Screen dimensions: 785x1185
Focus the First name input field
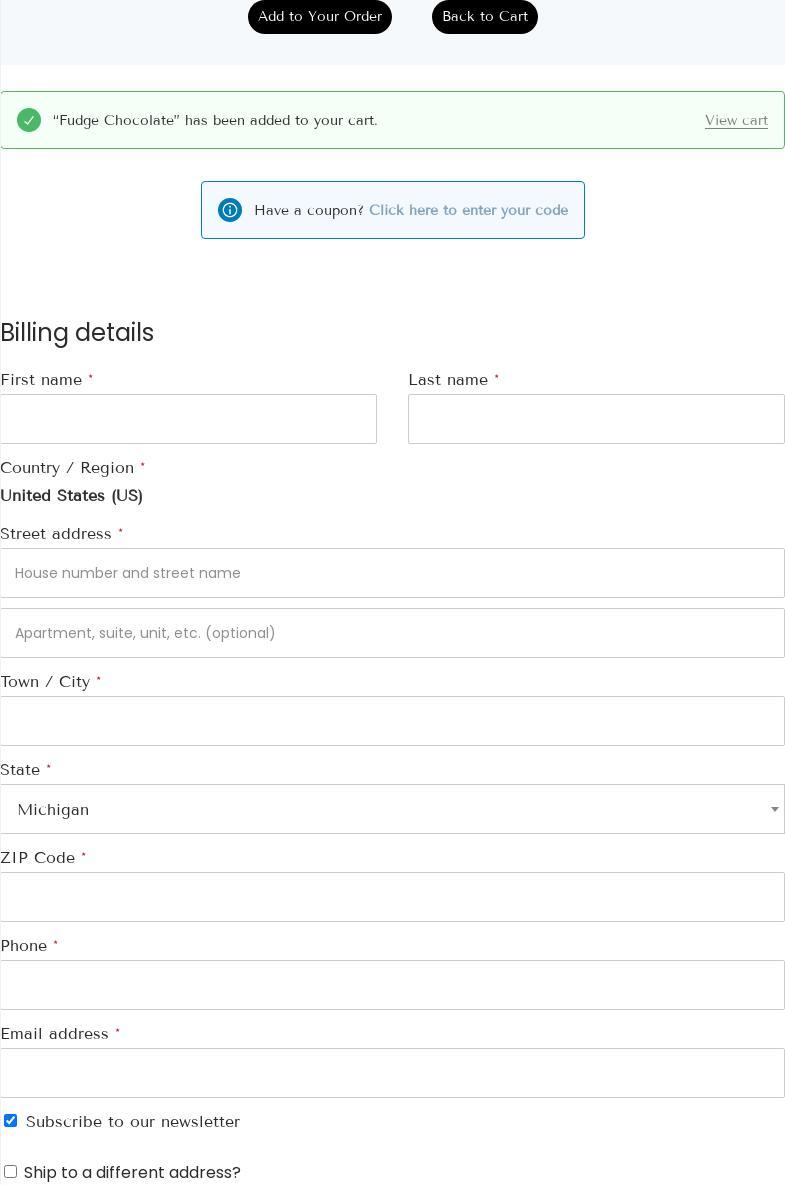[x=188, y=419]
